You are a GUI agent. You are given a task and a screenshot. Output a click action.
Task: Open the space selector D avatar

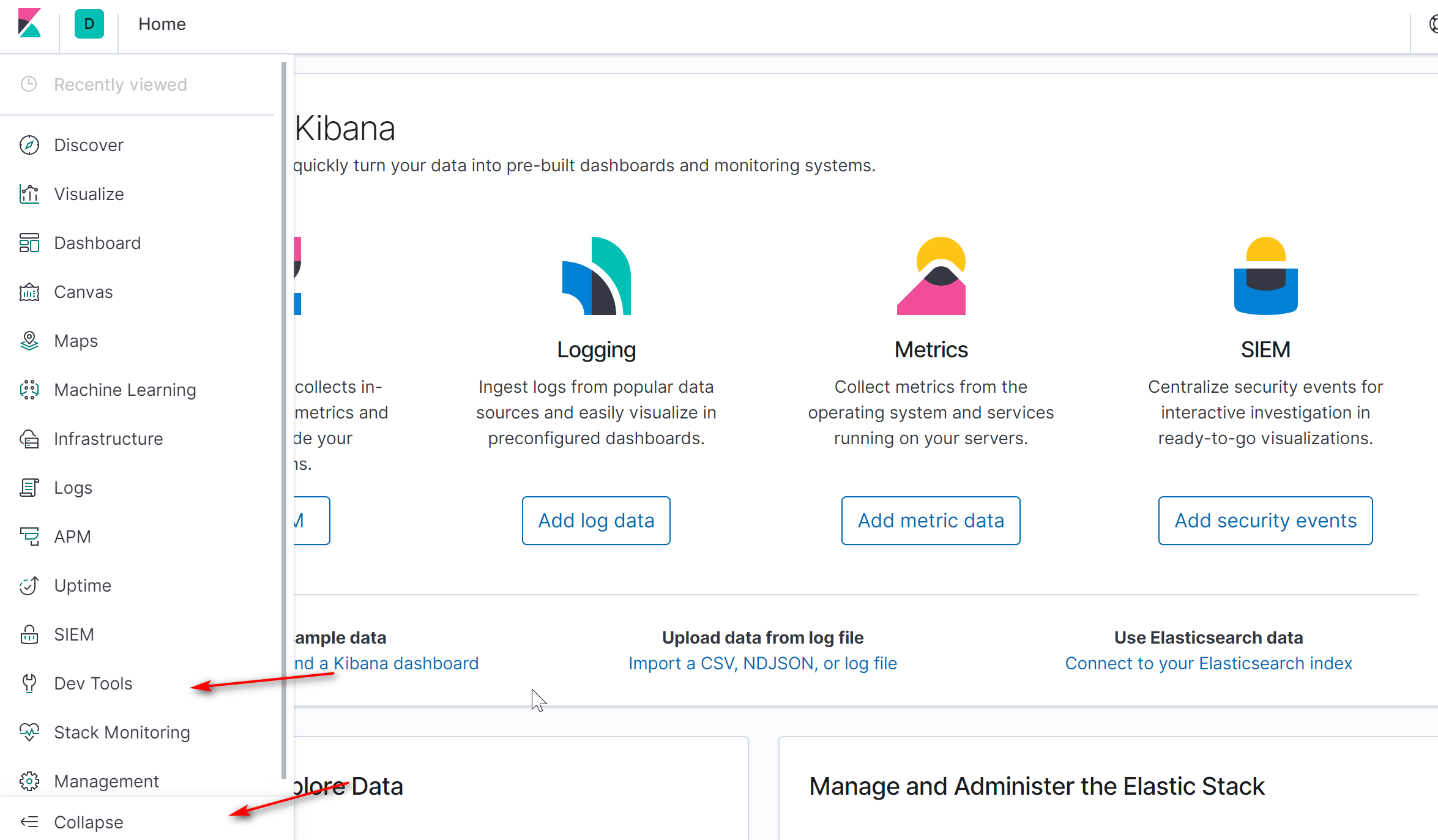click(89, 24)
